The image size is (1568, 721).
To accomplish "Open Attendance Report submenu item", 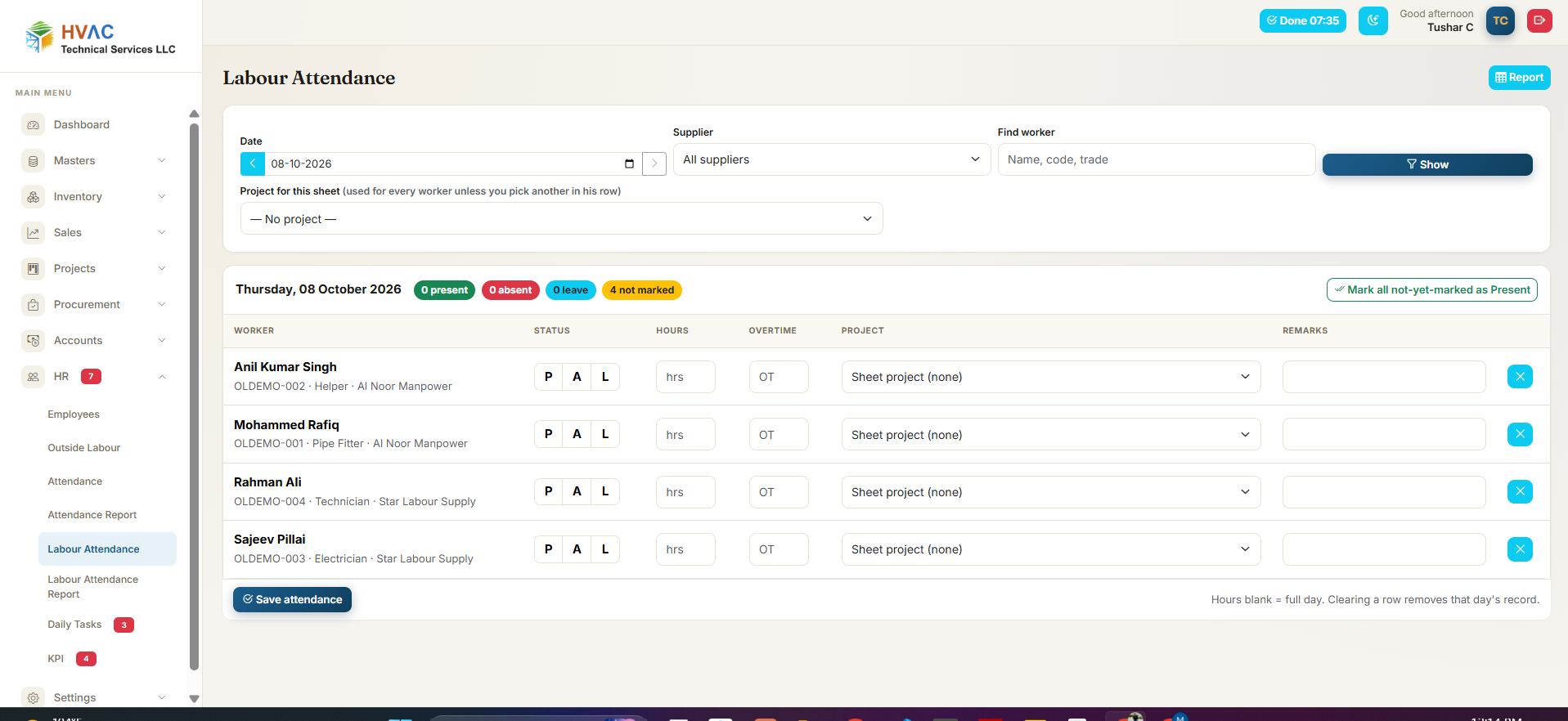I will pos(92,515).
